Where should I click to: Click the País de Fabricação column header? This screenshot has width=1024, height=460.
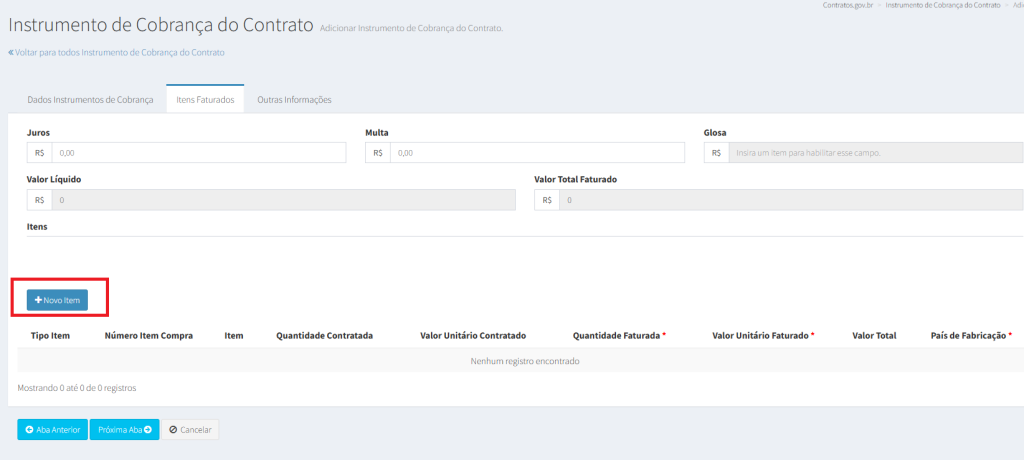click(x=967, y=336)
